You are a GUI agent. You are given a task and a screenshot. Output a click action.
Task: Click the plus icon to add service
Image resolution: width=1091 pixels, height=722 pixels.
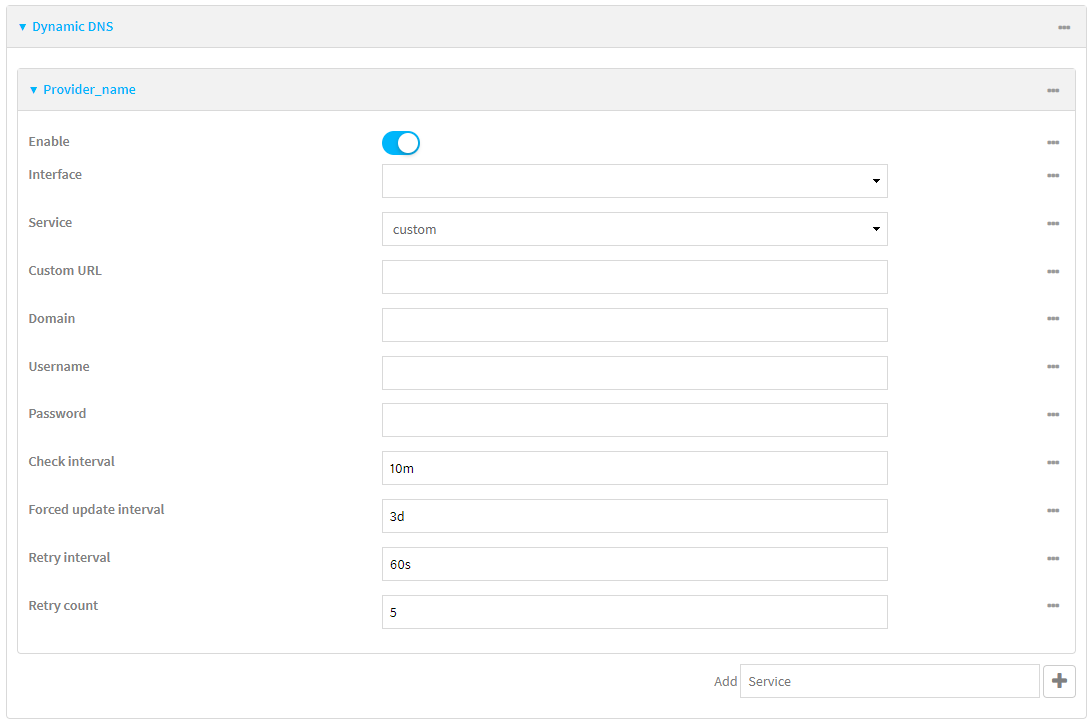[1059, 681]
